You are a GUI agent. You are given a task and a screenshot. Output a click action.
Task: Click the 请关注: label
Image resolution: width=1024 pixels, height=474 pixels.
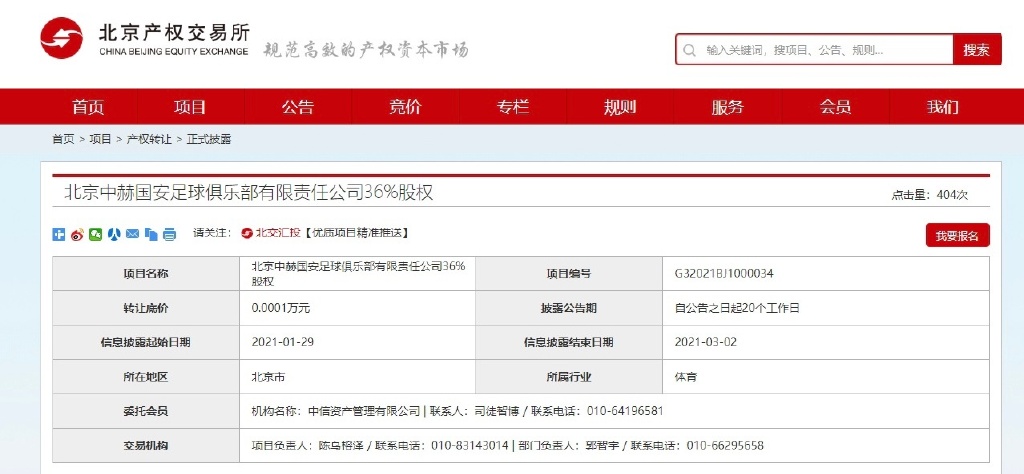212,232
